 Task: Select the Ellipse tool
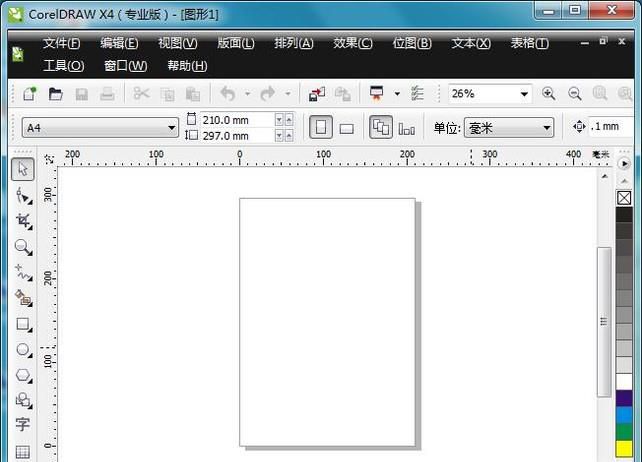tap(22, 350)
